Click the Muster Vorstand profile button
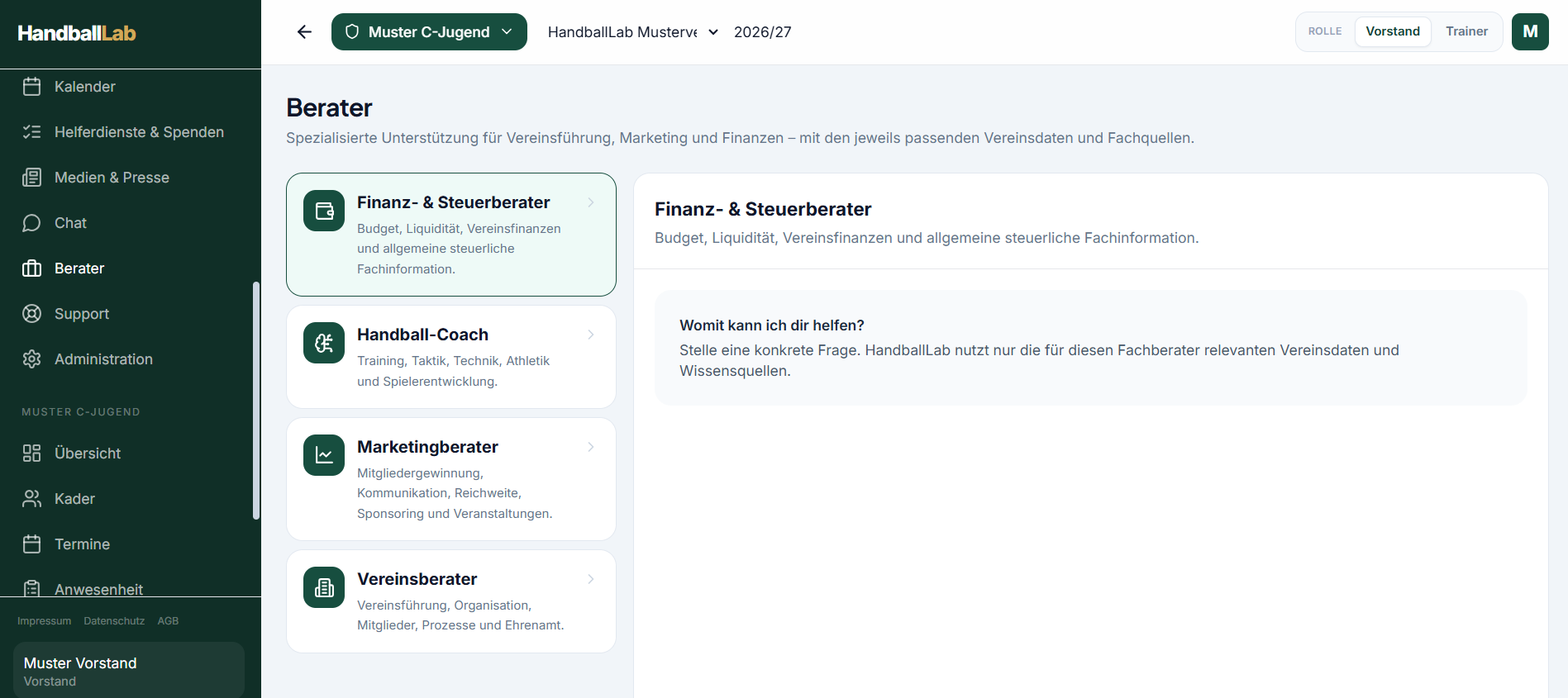 click(129, 671)
